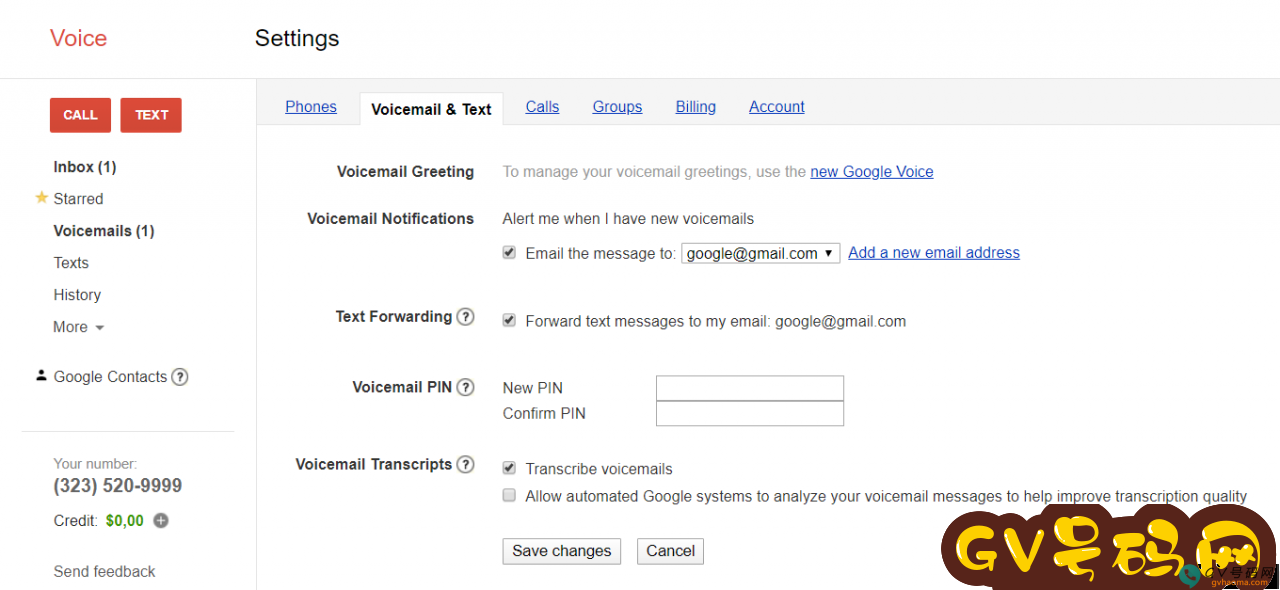Follow the new Google Voice link
Viewport: 1280px width, 590px height.
pos(872,172)
